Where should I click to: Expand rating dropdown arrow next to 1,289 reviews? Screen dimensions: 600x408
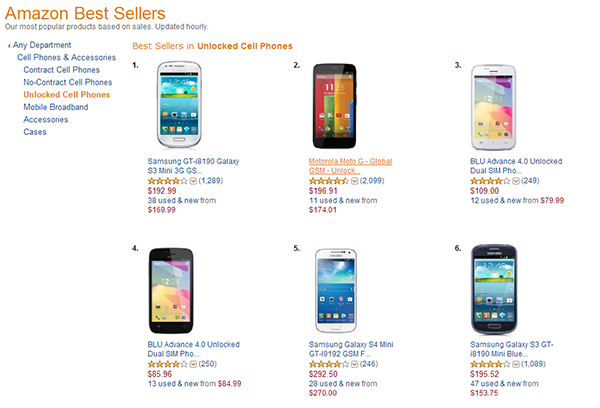click(193, 181)
